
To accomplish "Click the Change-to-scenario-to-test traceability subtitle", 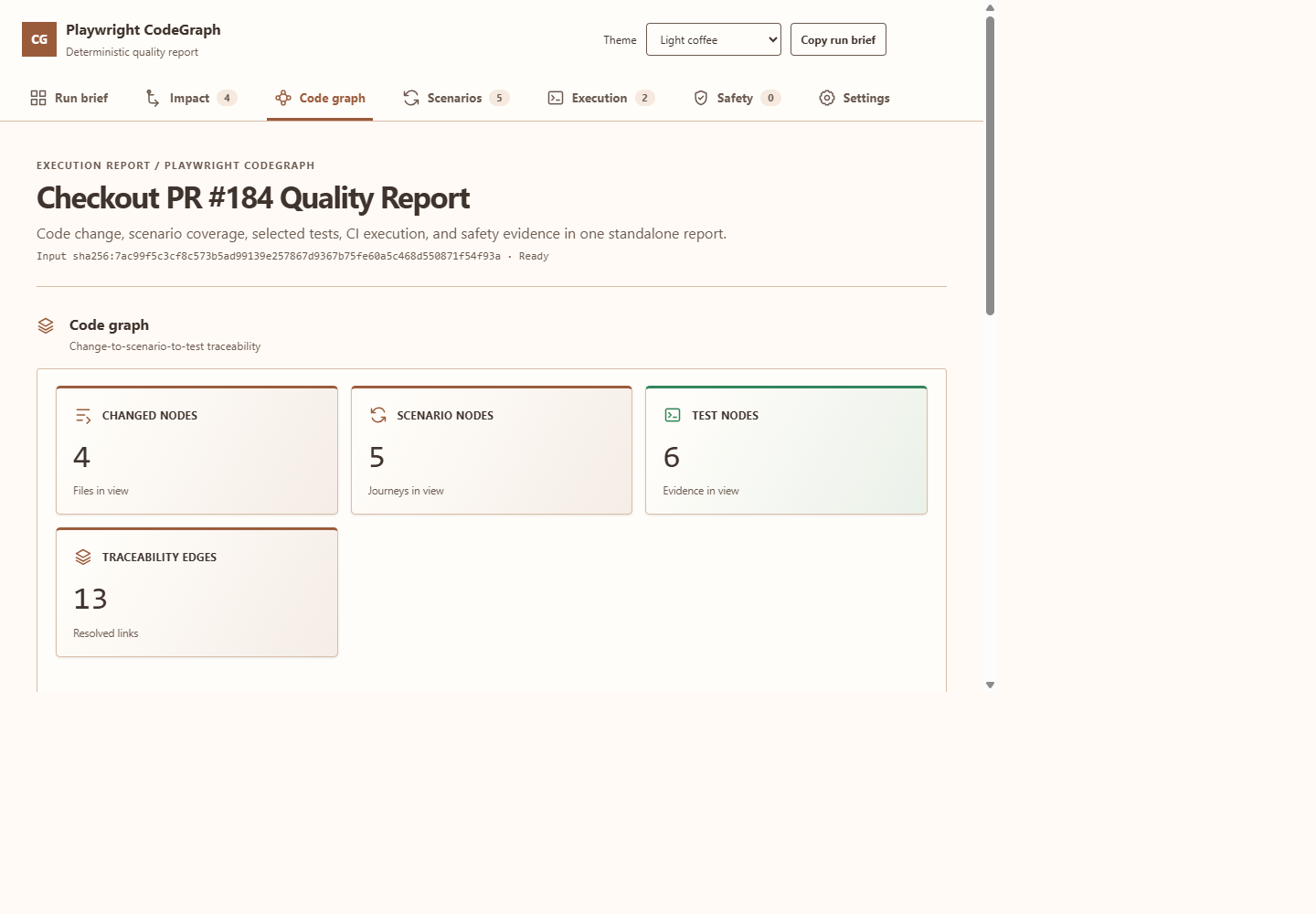I will (x=164, y=346).
